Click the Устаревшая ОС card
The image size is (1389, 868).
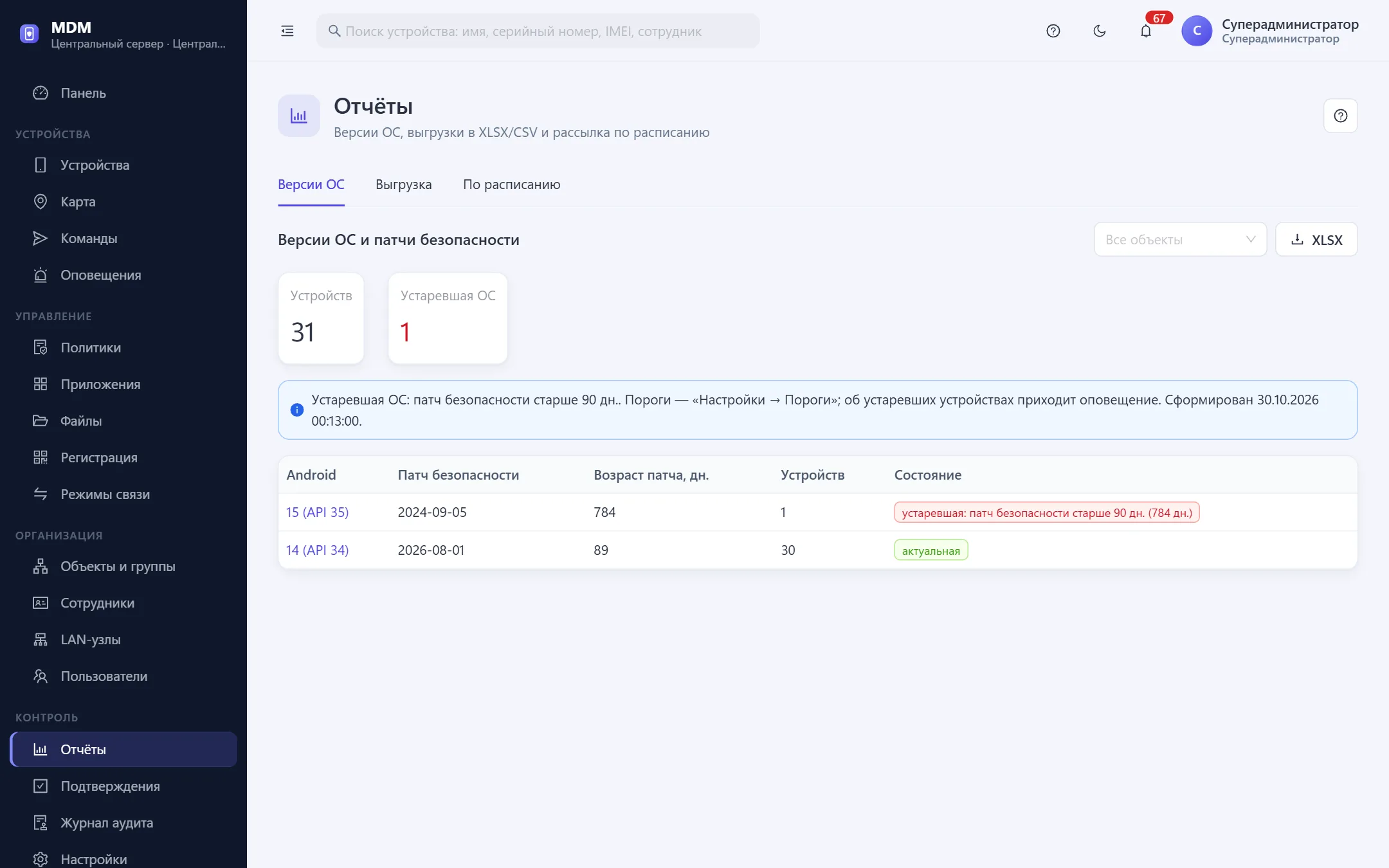448,319
